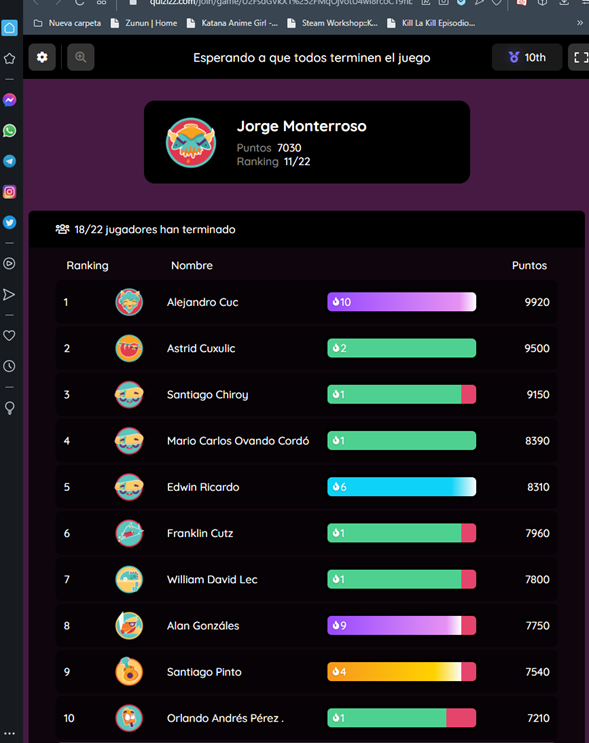589x743 pixels.
Task: Click the 18/22 jugadores han terminado text
Action: click(154, 229)
